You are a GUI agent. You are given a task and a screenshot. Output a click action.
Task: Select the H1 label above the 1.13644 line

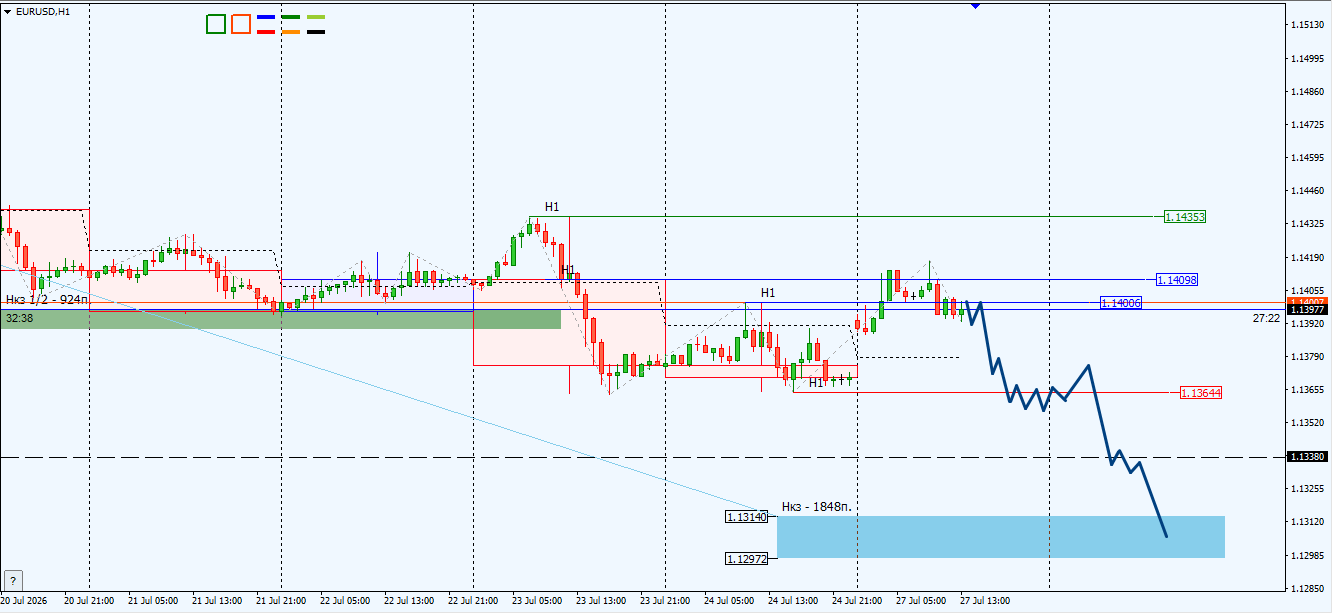pyautogui.click(x=816, y=383)
